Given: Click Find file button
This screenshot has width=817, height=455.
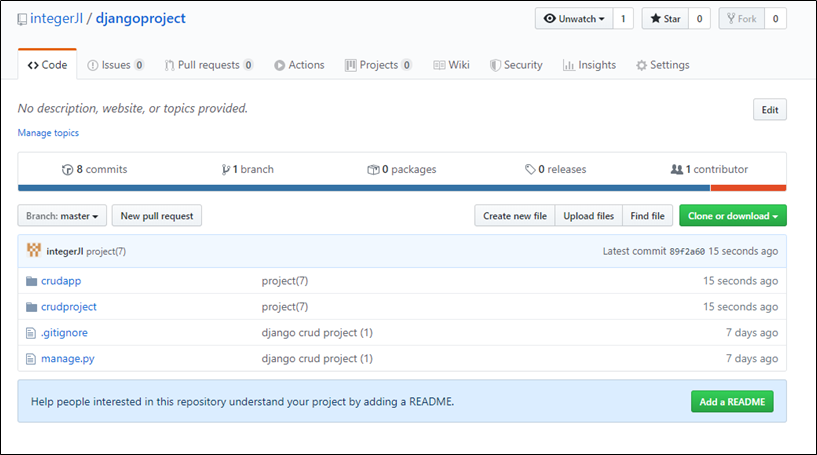Looking at the screenshot, I should [x=648, y=216].
